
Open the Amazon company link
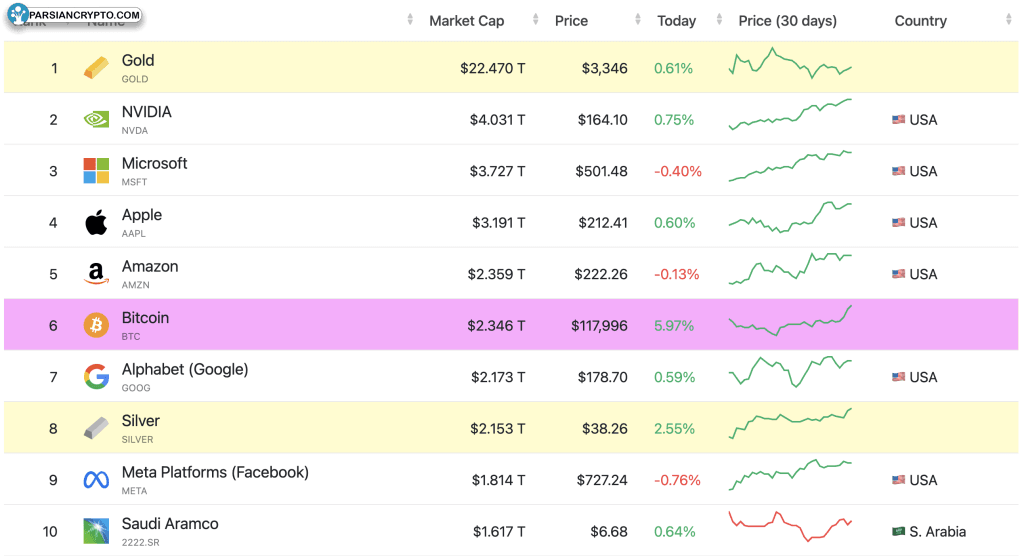pyautogui.click(x=150, y=267)
